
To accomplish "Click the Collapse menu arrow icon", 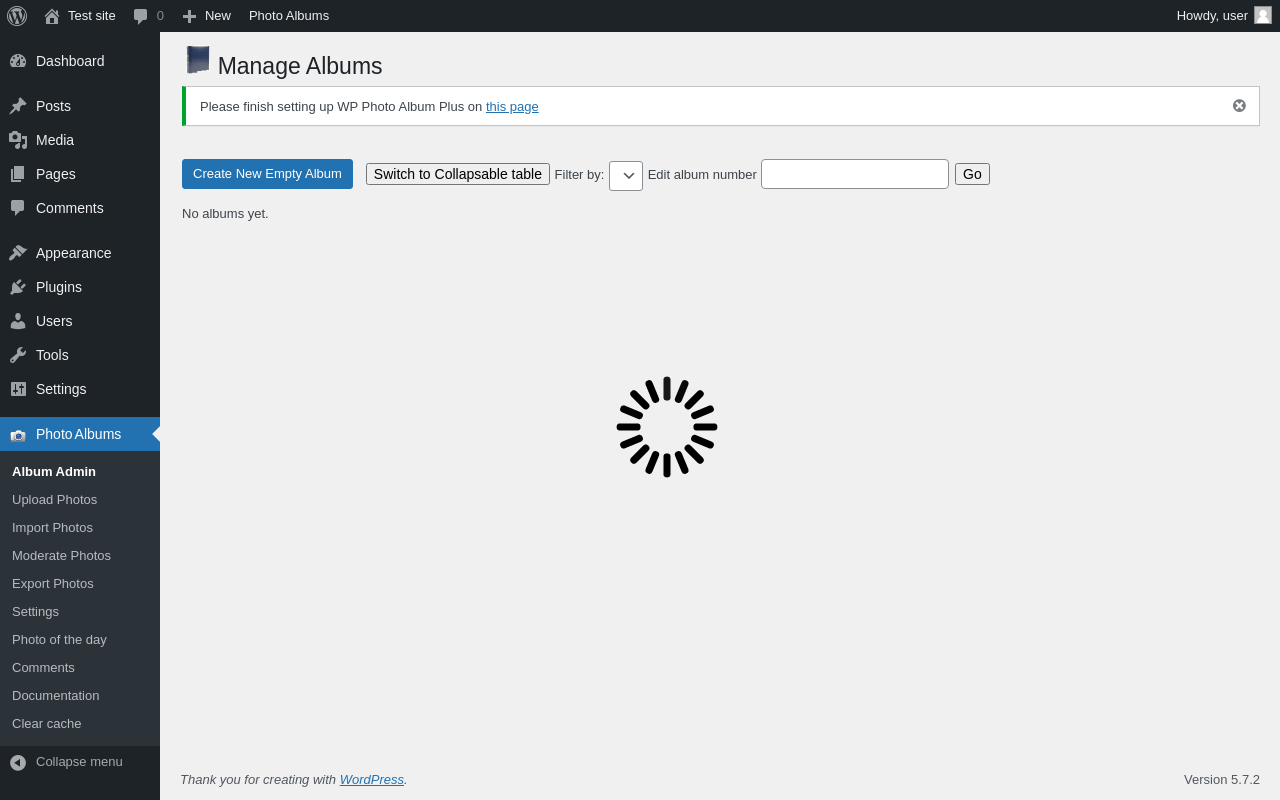I will tap(18, 762).
